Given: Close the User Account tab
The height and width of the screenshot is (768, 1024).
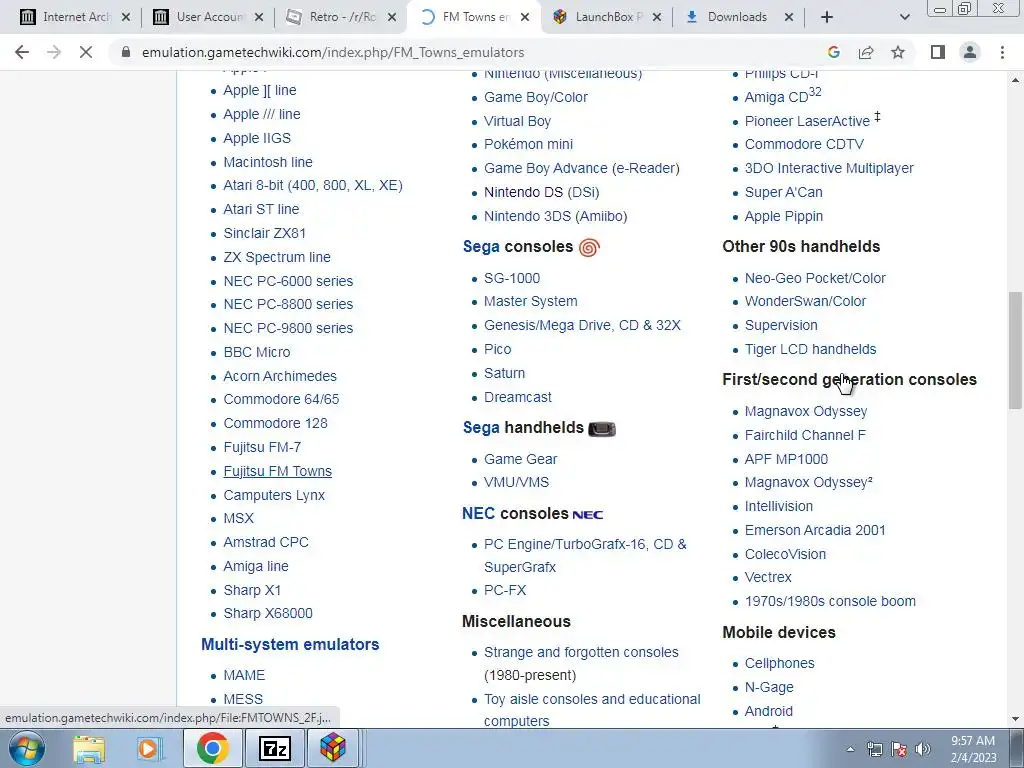Looking at the screenshot, I should 259,17.
